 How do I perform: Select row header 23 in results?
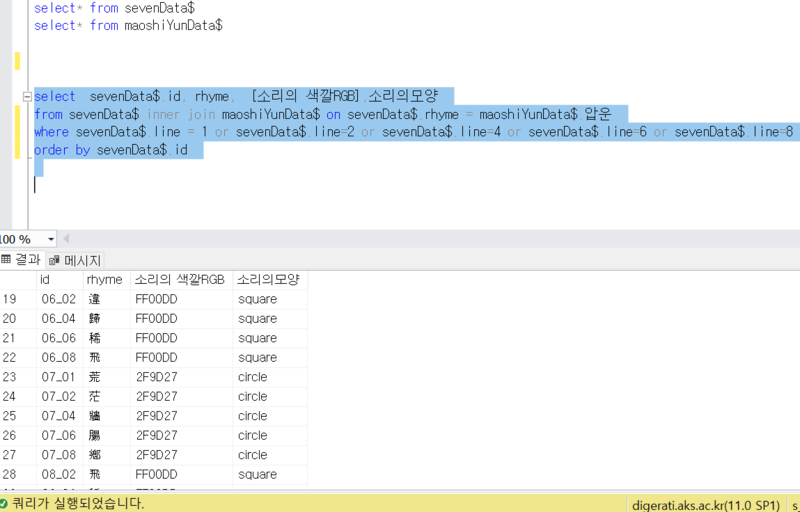tap(18, 377)
